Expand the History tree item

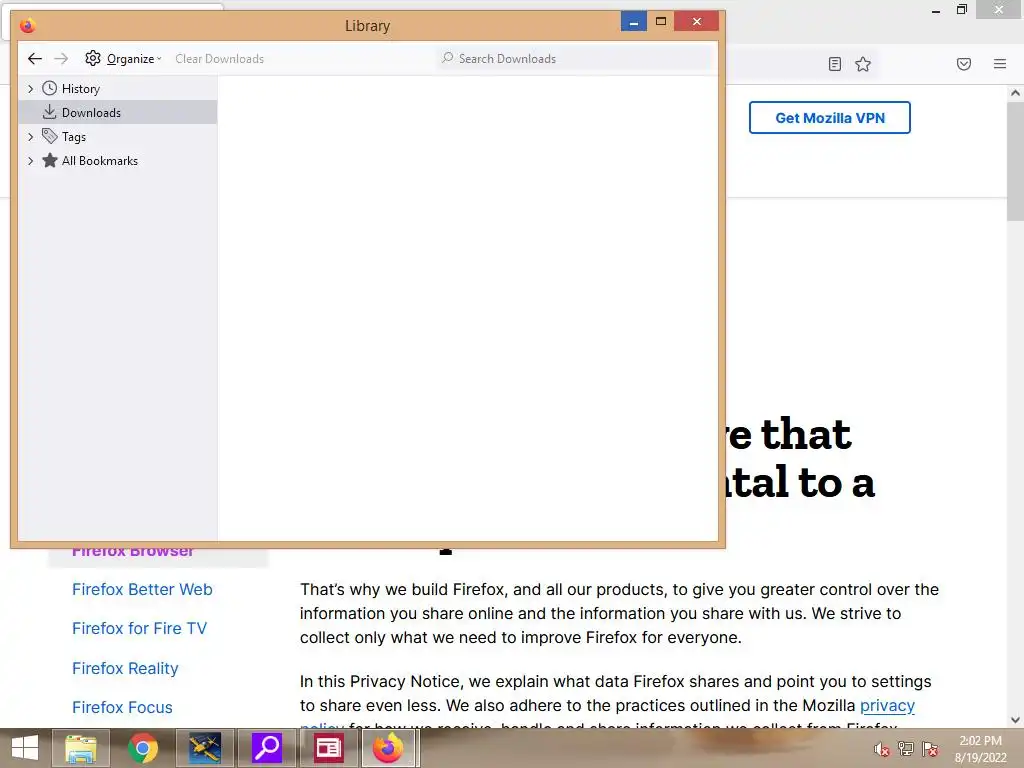30,89
